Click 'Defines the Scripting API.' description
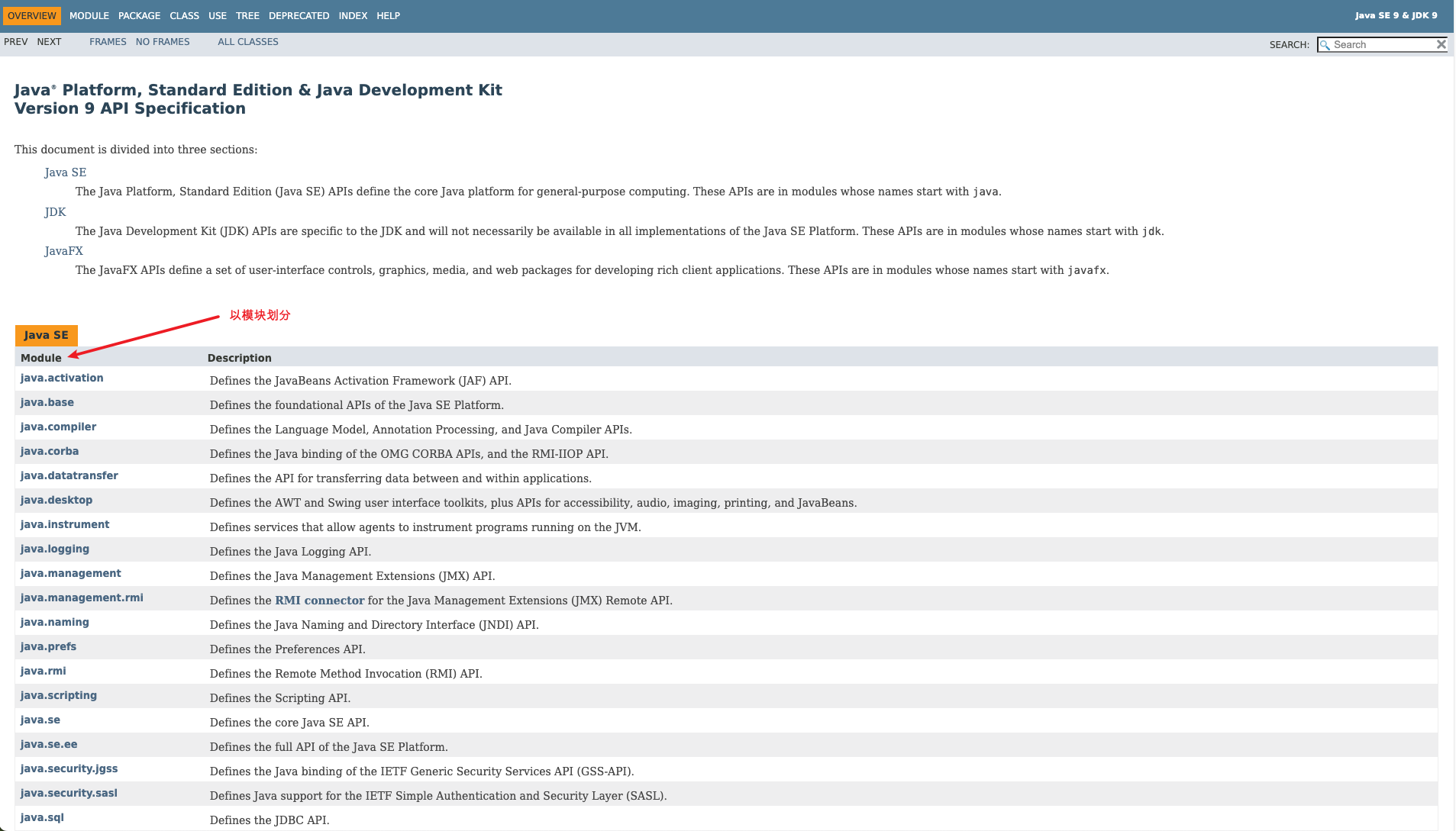The image size is (1456, 831). tap(280, 698)
